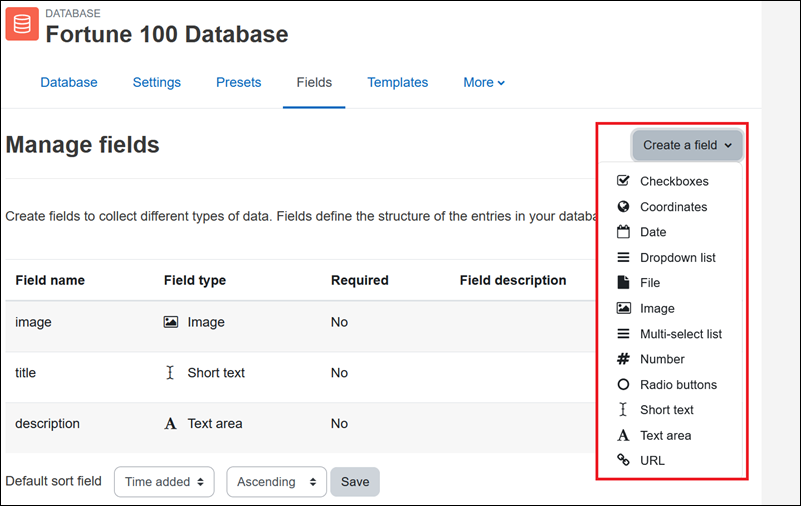801x506 pixels.
Task: Click the Save button for sort settings
Action: pyautogui.click(x=355, y=481)
